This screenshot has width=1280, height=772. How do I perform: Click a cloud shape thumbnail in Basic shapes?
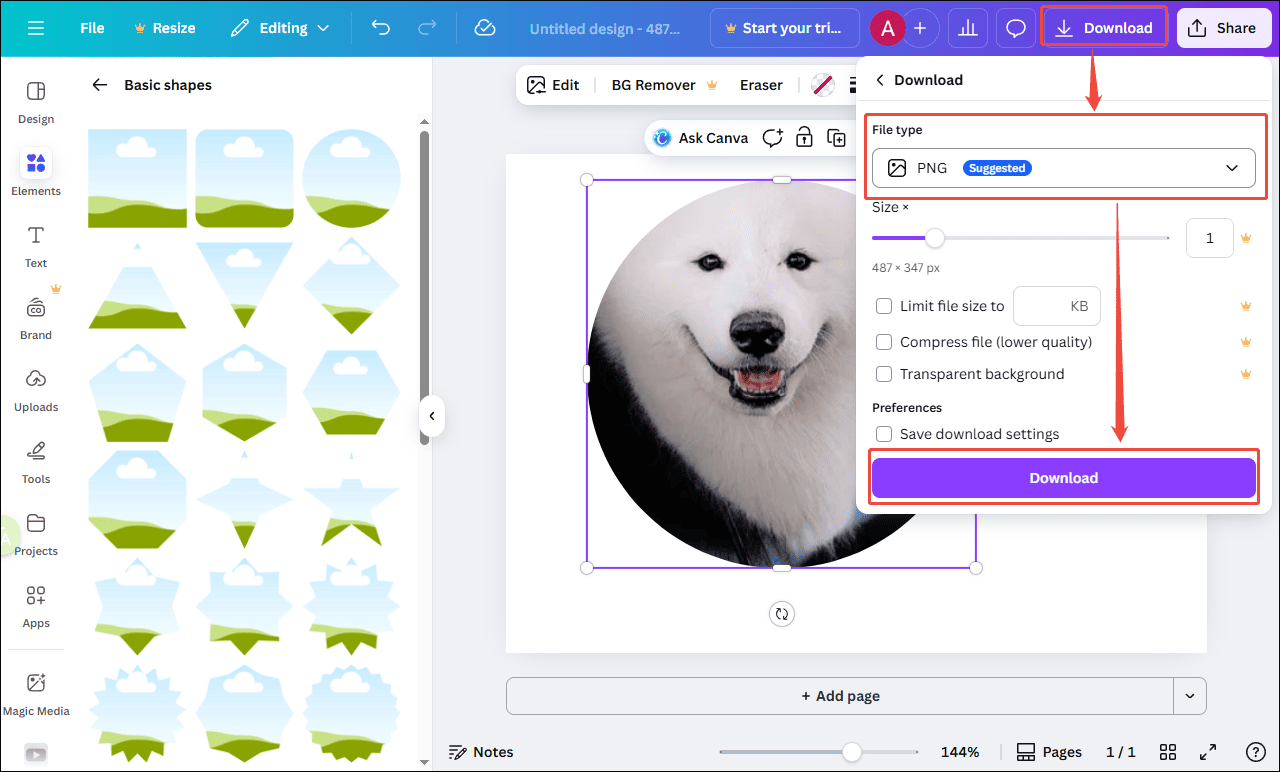137,178
